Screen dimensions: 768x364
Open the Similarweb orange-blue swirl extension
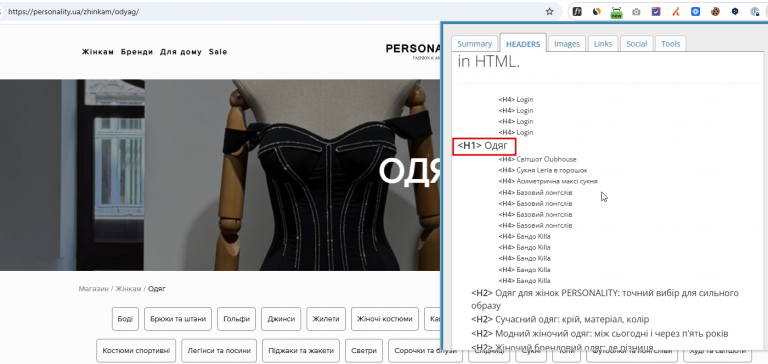[x=597, y=12]
